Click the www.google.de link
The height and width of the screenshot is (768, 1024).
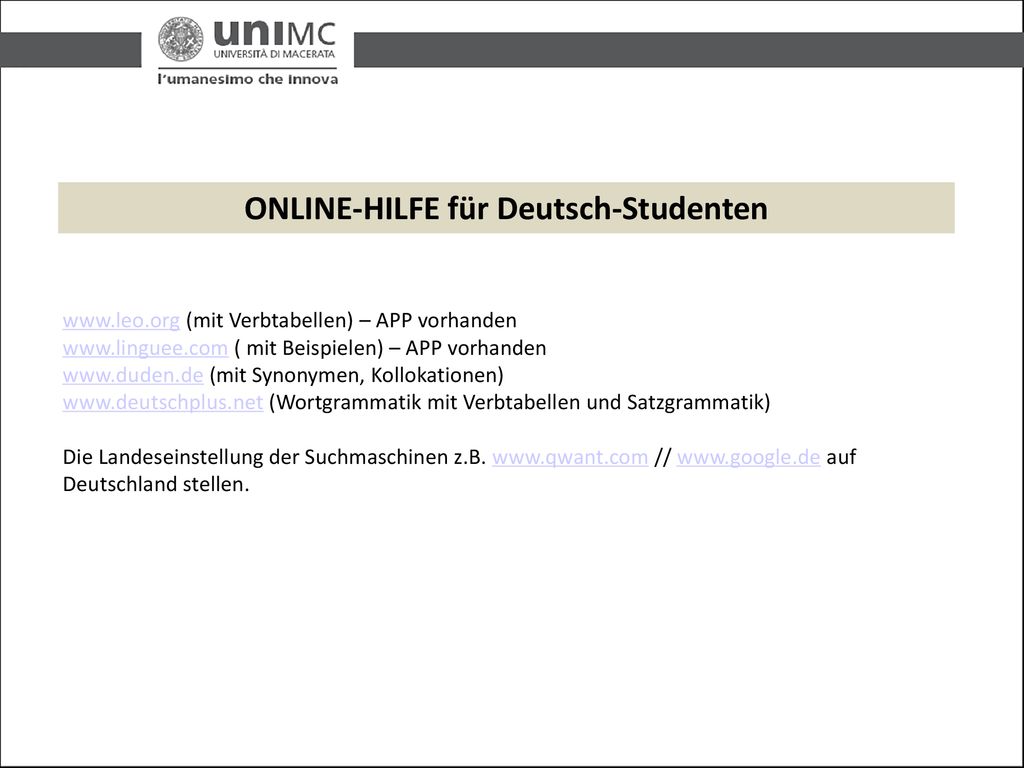[748, 457]
